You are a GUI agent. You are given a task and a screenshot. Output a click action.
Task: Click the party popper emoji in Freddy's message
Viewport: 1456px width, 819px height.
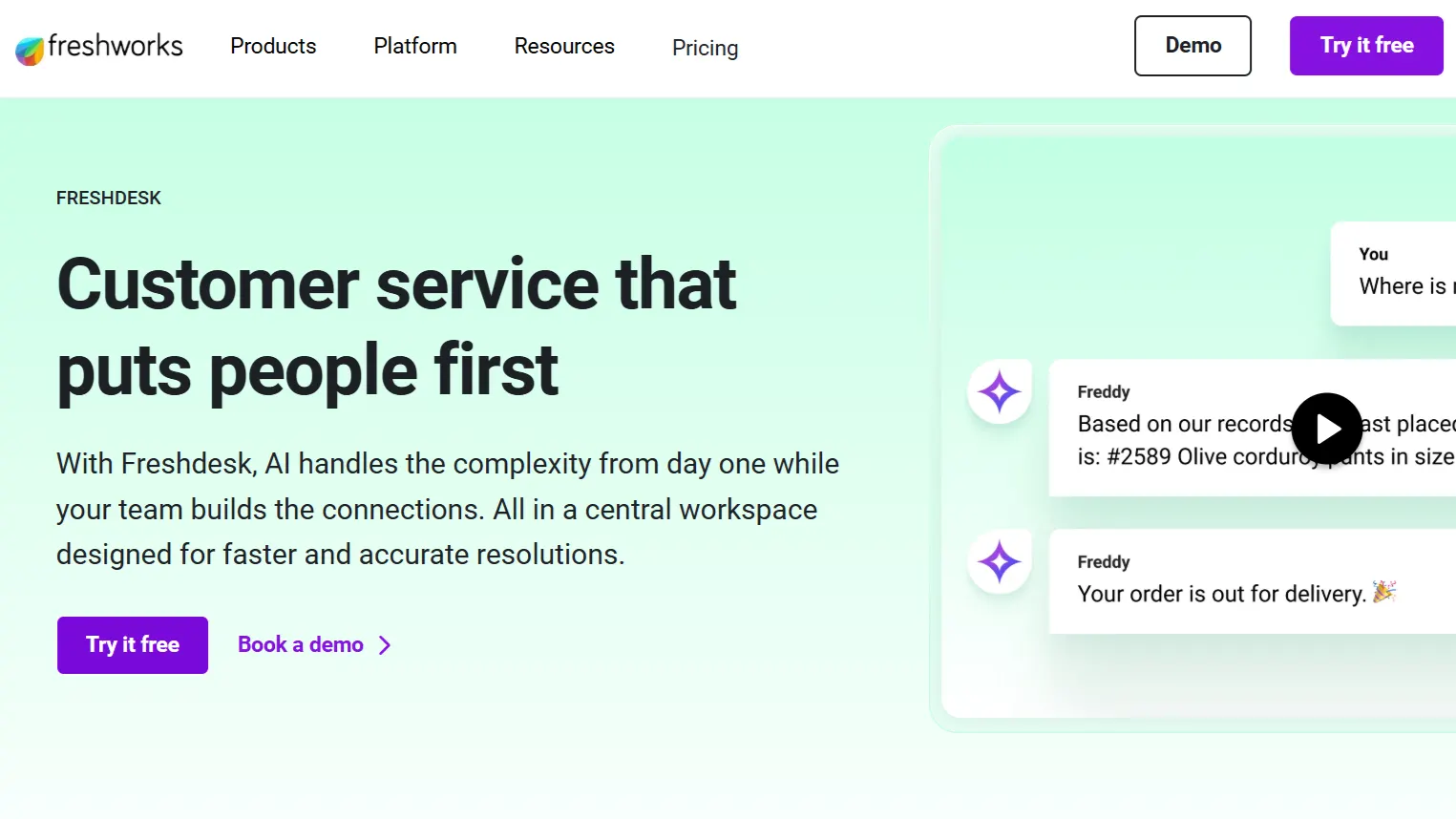click(x=1384, y=592)
